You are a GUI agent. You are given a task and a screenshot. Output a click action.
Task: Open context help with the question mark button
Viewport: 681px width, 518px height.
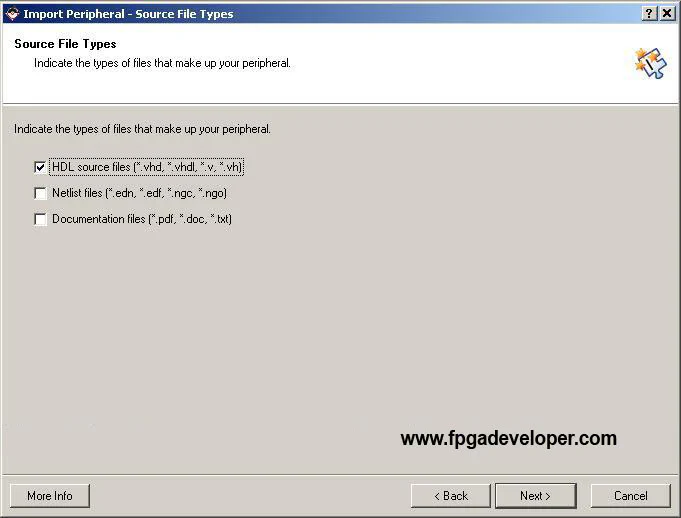coord(649,13)
